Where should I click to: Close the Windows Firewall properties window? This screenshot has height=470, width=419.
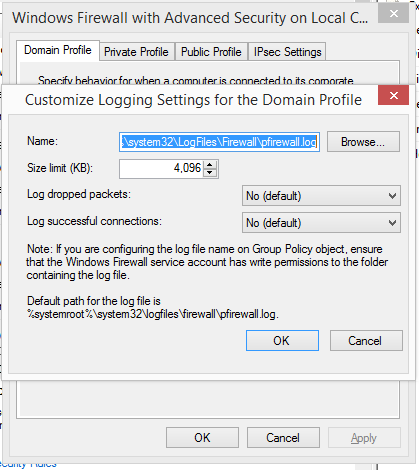point(393,14)
